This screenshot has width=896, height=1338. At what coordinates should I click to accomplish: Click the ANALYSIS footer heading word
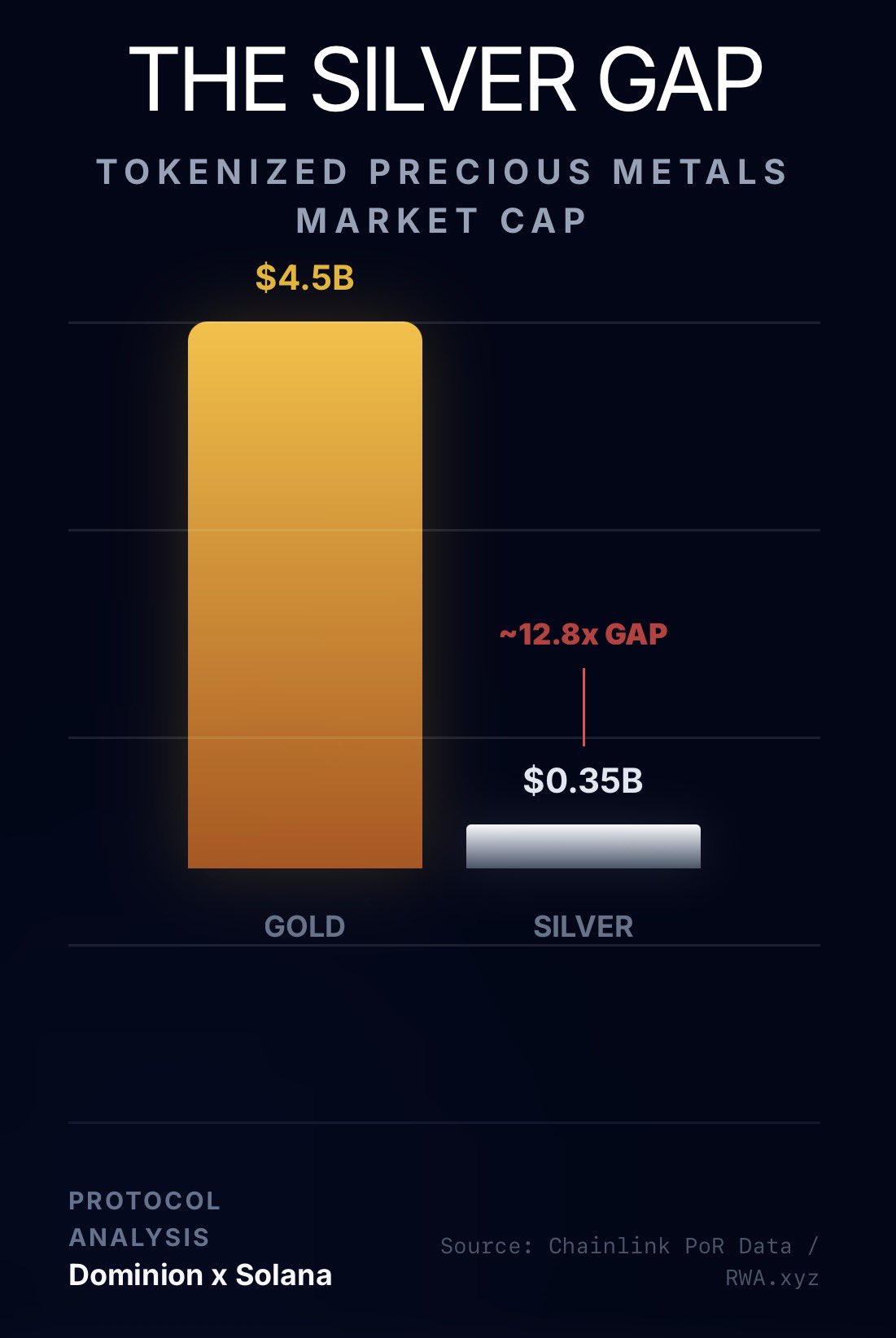pyautogui.click(x=139, y=1237)
